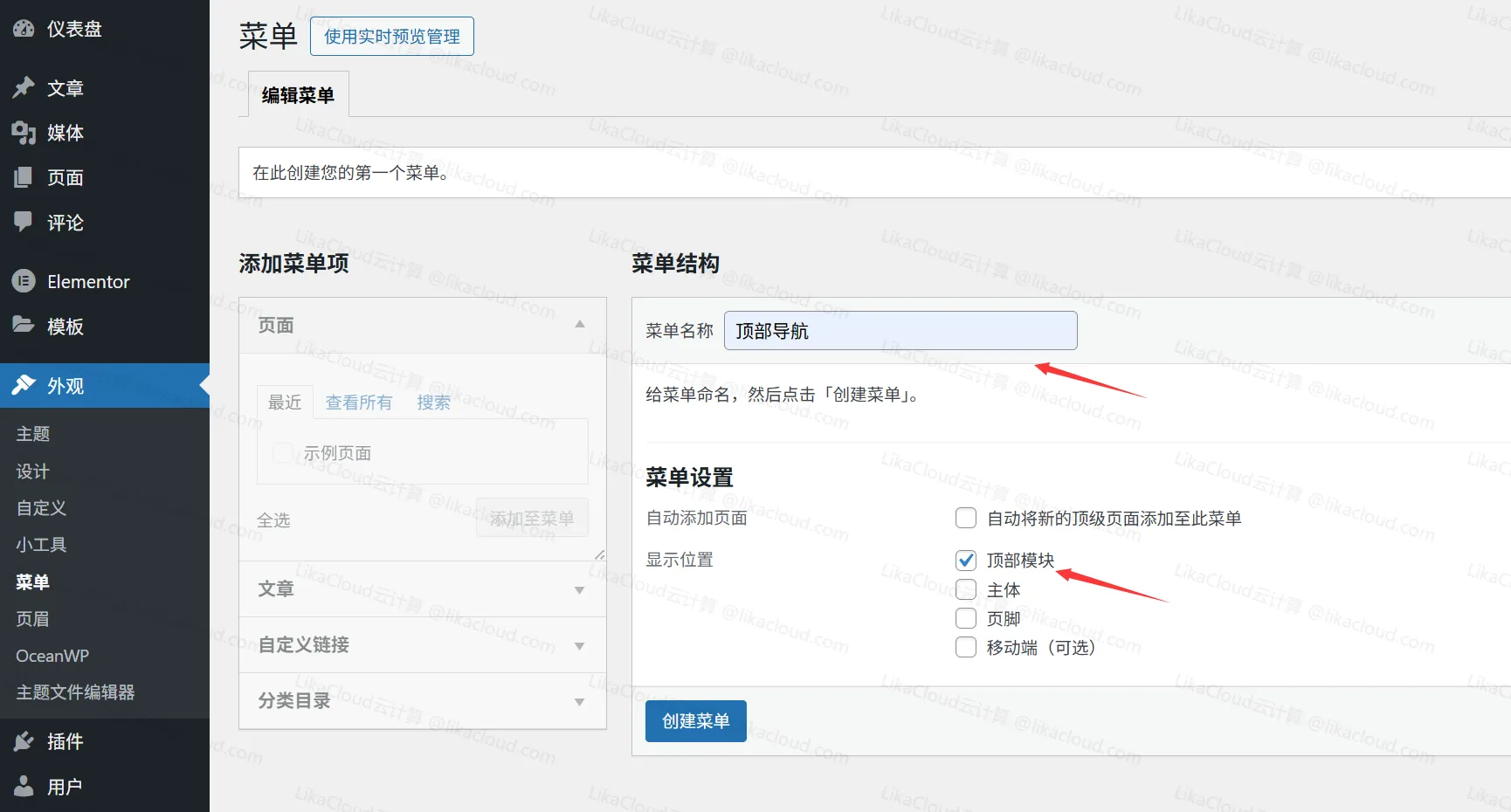Viewport: 1511px width, 812px height.
Task: Uncheck the 顶部模块 display location checkbox
Action: [x=965, y=560]
